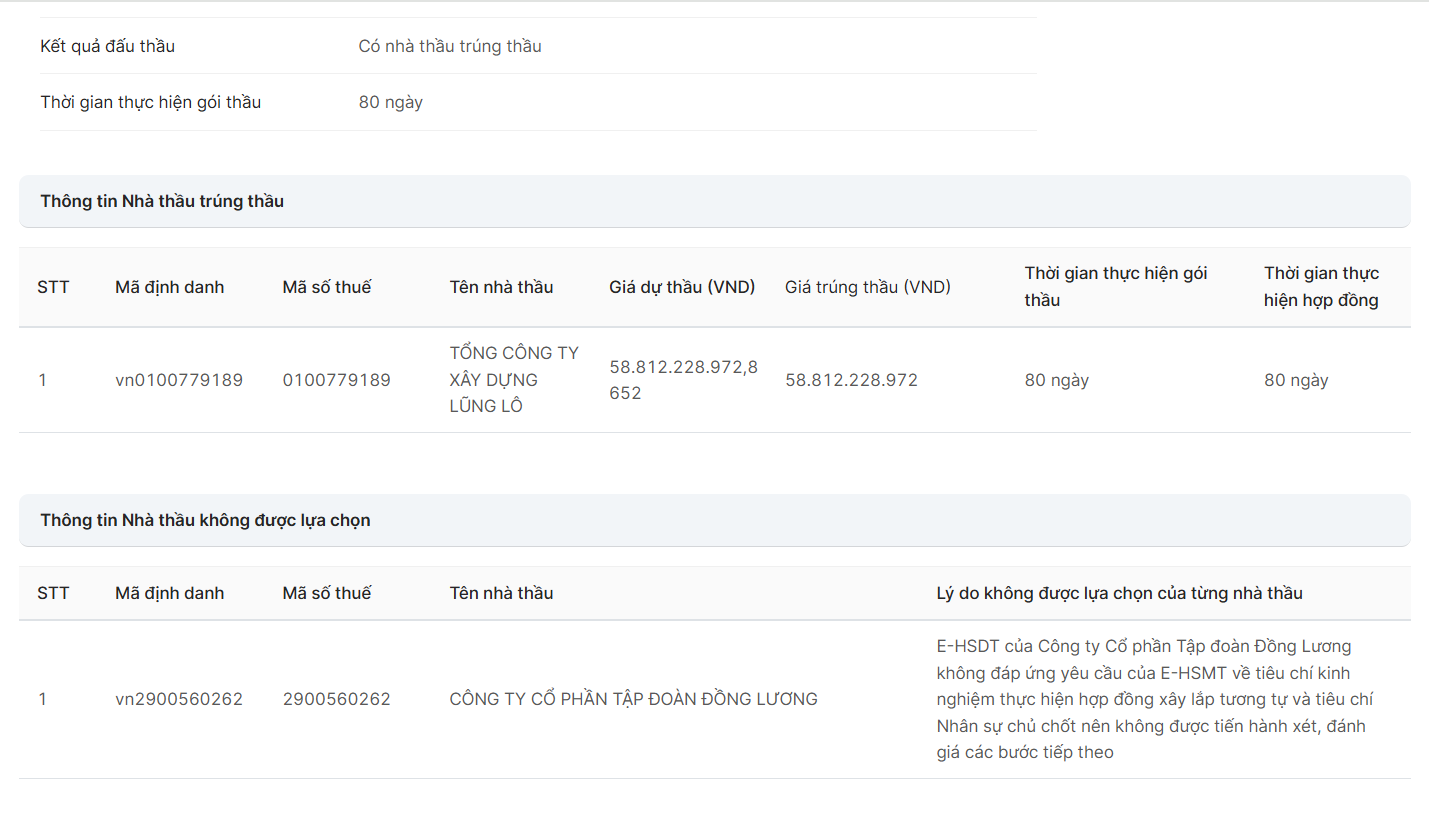Click rejected bidder ID vn2900560262

(179, 699)
